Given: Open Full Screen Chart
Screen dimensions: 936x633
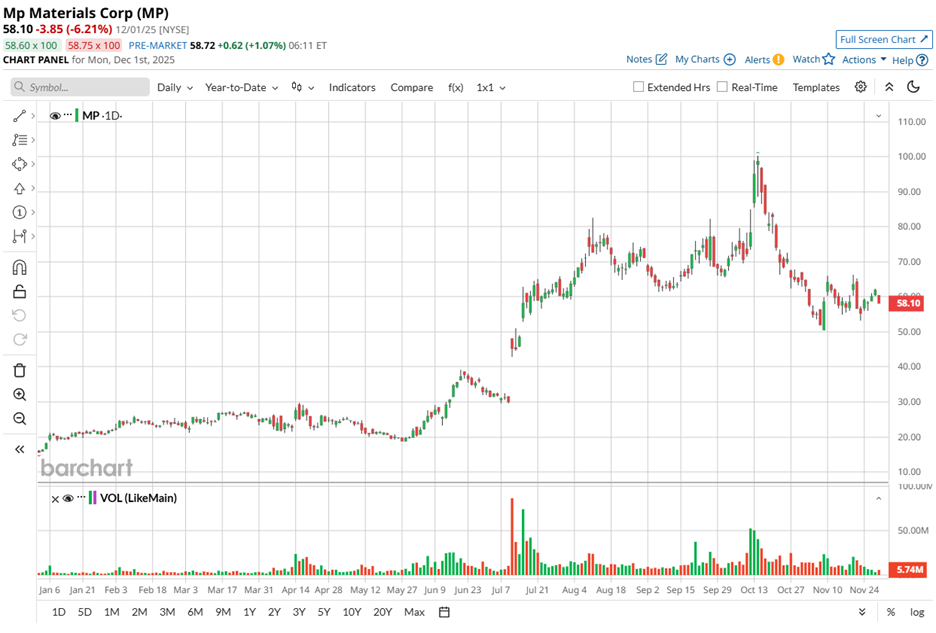Looking at the screenshot, I should coord(884,39).
